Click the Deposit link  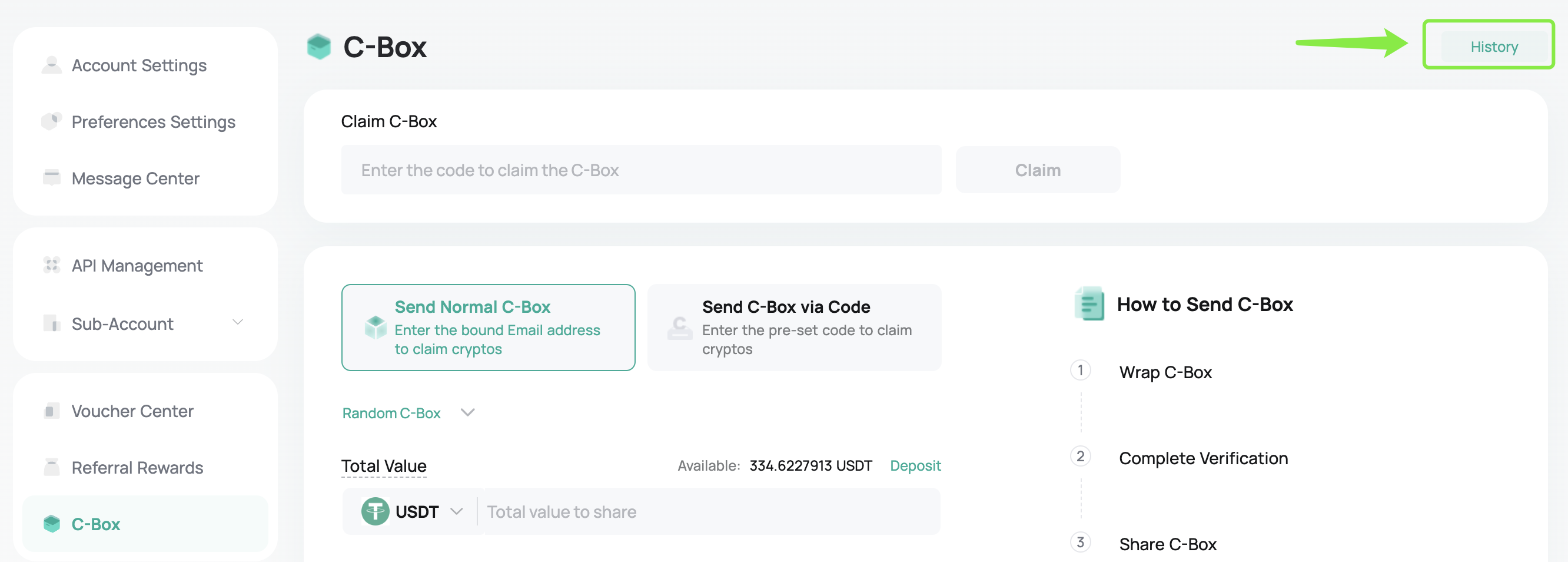915,466
